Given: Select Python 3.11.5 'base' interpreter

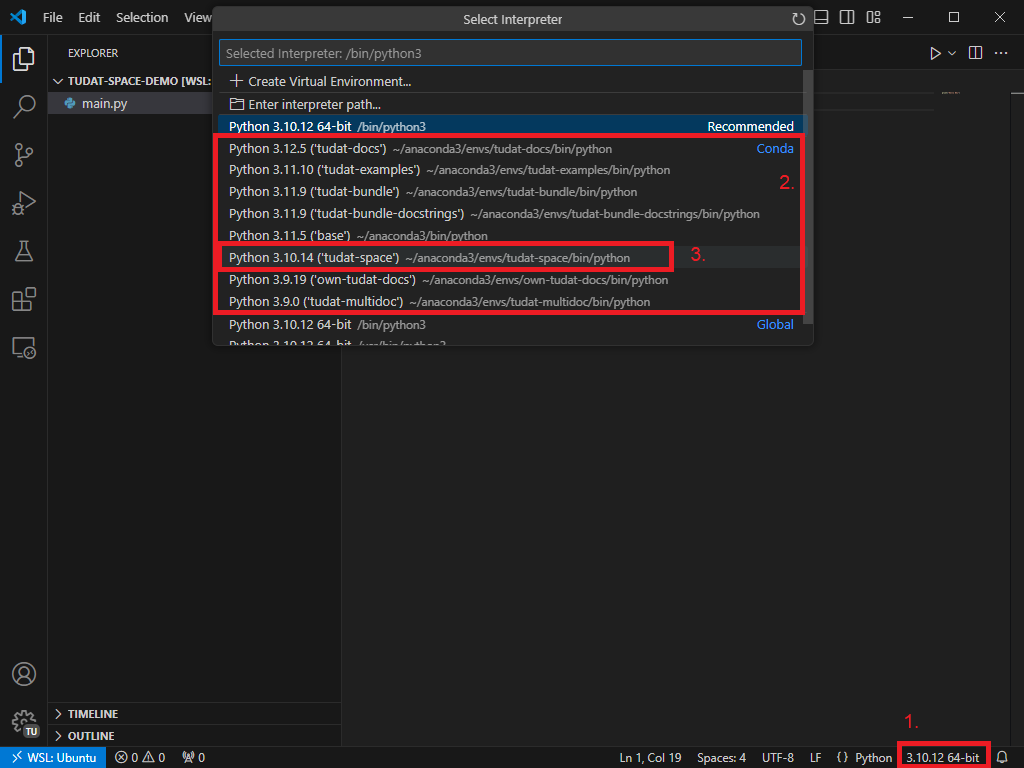Looking at the screenshot, I should [512, 236].
